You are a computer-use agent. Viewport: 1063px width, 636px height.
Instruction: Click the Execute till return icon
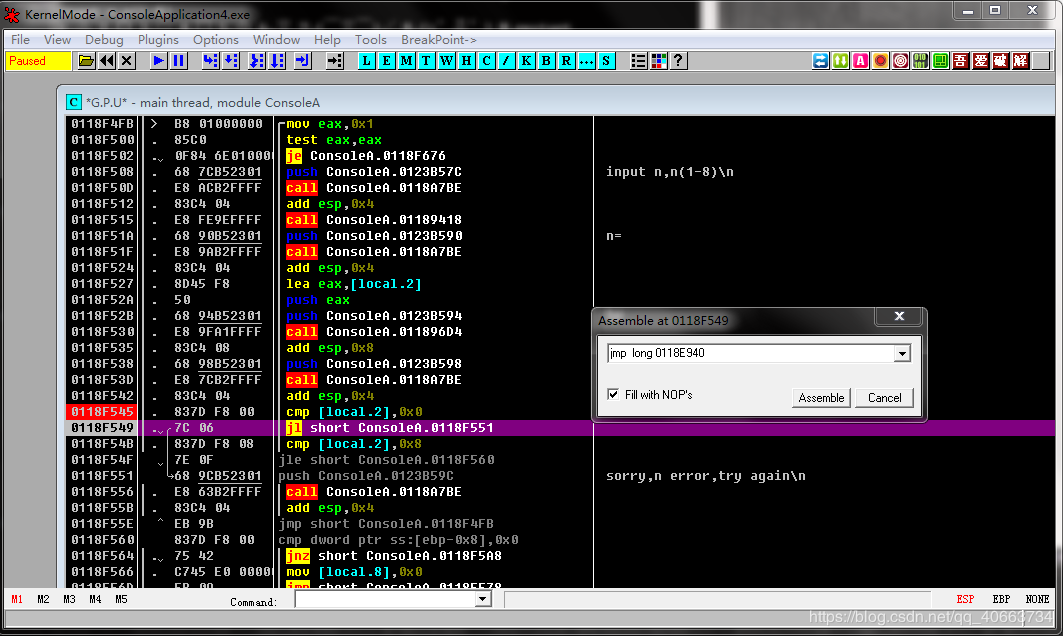tap(302, 61)
